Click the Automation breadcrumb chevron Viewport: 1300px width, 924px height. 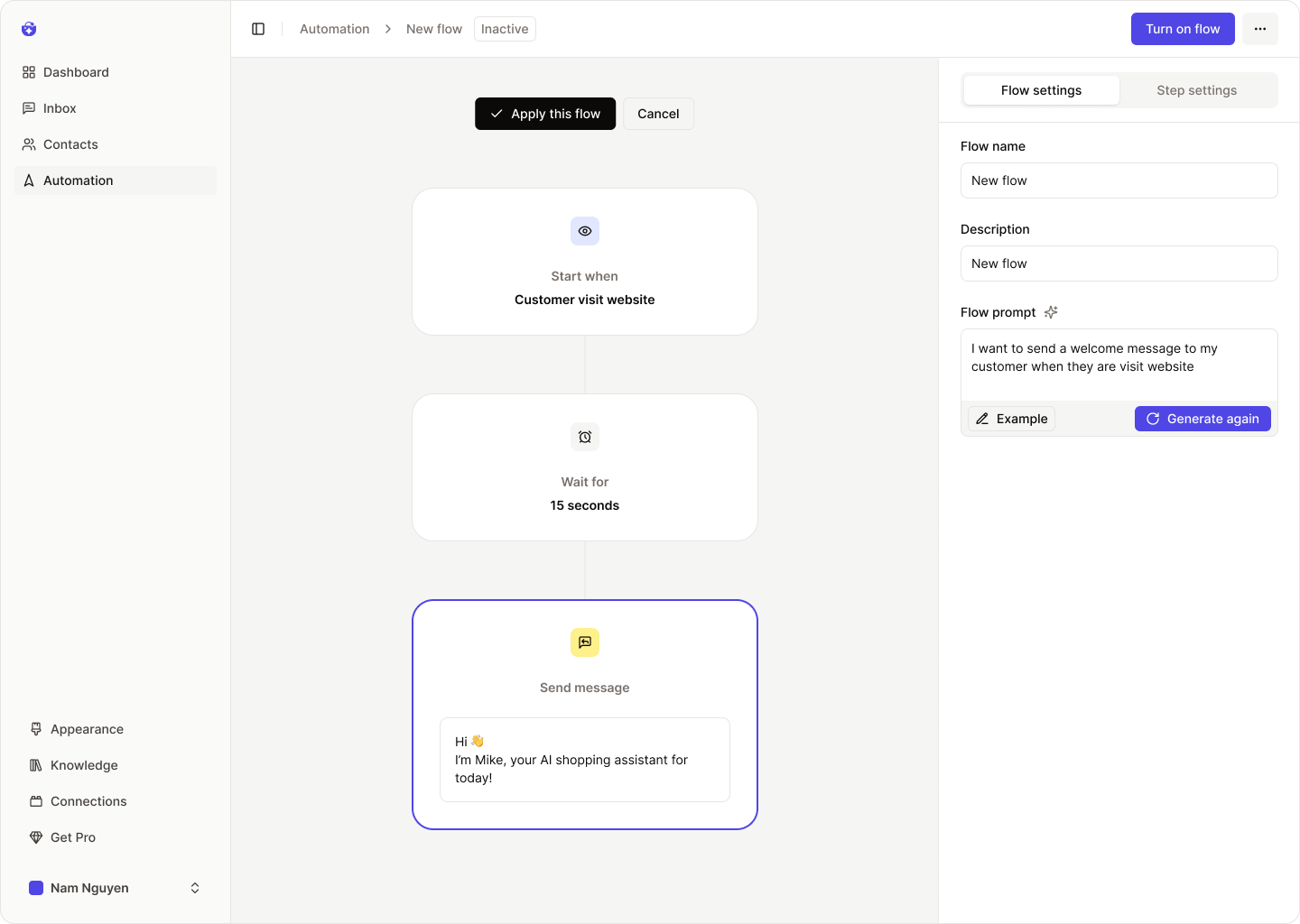[x=387, y=28]
